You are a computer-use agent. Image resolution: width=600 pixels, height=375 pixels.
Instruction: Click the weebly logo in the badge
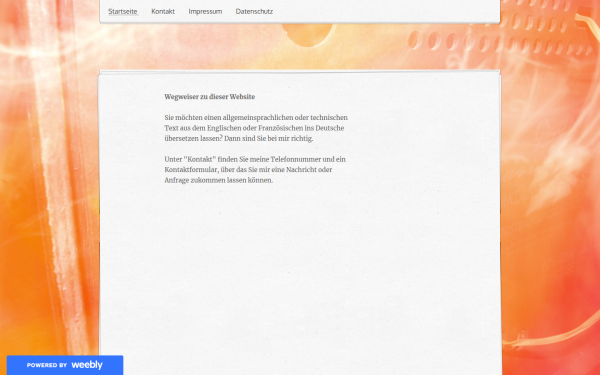coord(87,365)
